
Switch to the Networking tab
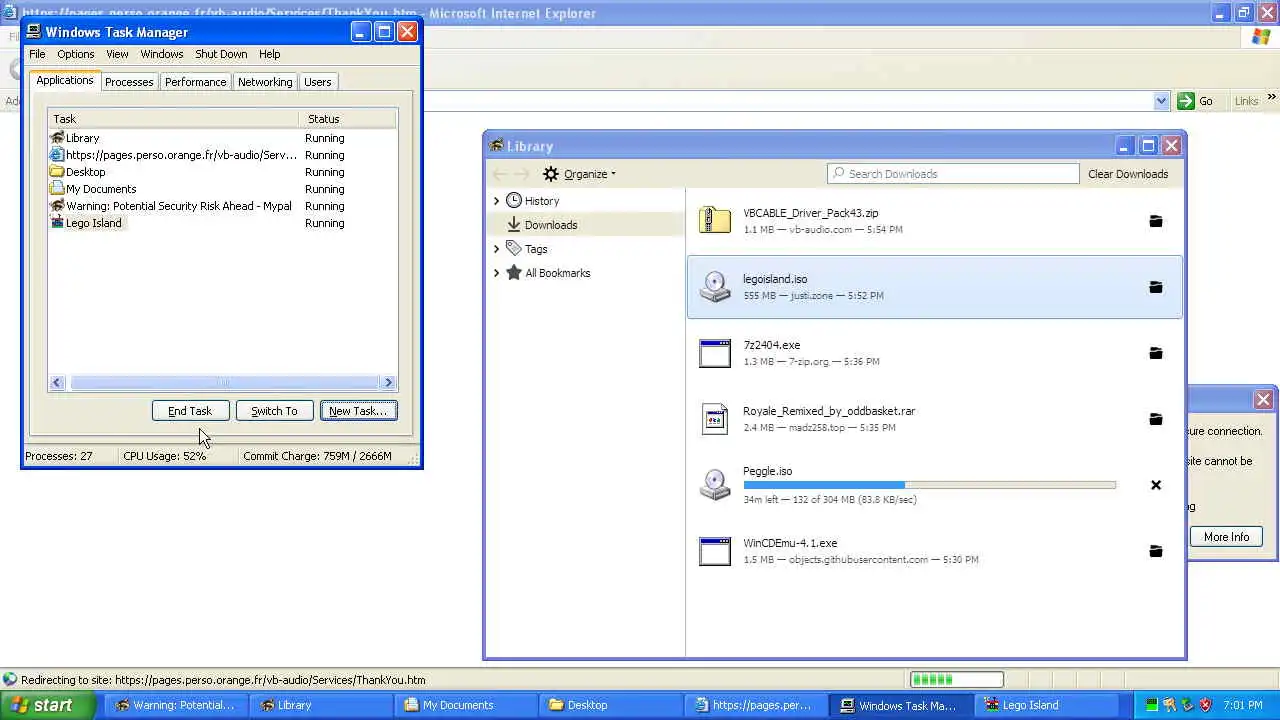tap(265, 82)
